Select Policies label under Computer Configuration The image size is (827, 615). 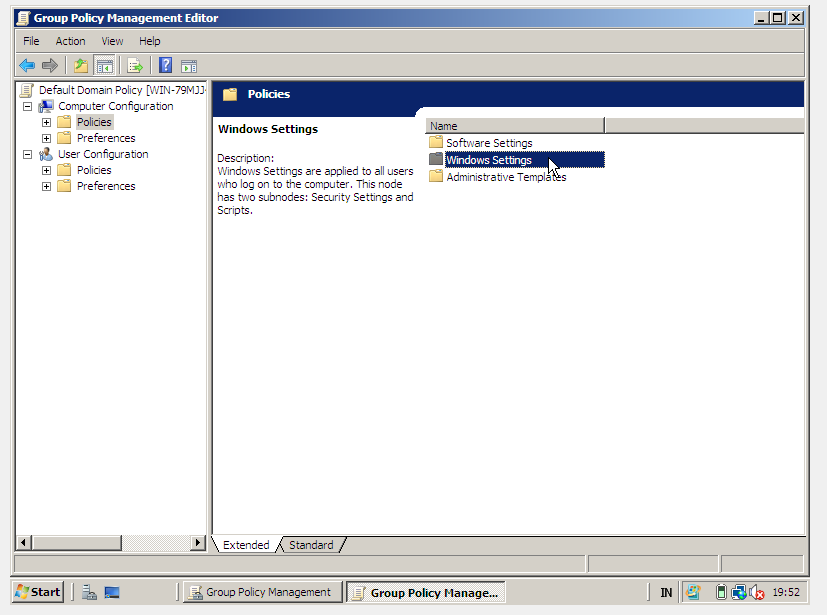pos(94,122)
